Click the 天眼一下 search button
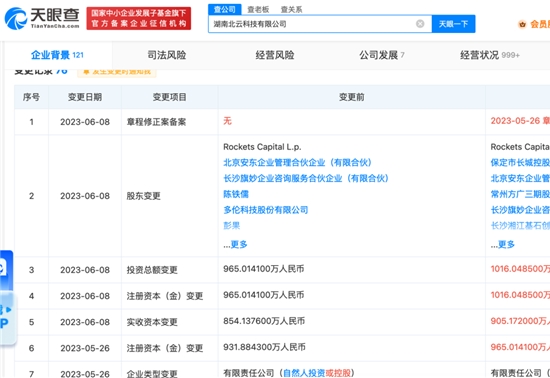This screenshot has height=378, width=550. click(453, 24)
